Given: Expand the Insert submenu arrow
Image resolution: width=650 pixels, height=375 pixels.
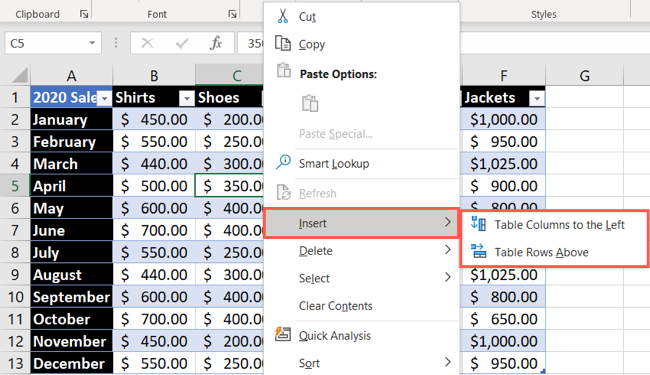Looking at the screenshot, I should click(x=448, y=222).
